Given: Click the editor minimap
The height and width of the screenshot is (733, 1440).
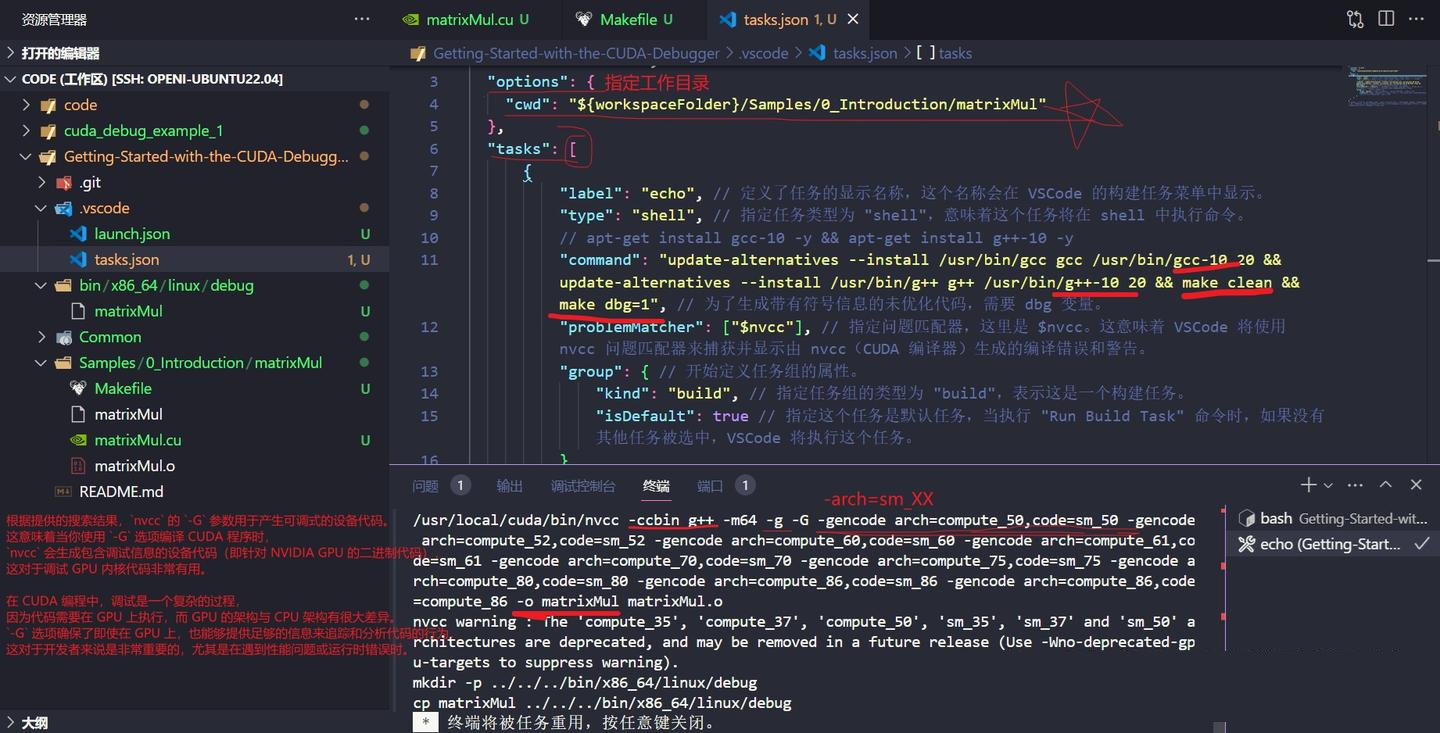Looking at the screenshot, I should 1385,86.
